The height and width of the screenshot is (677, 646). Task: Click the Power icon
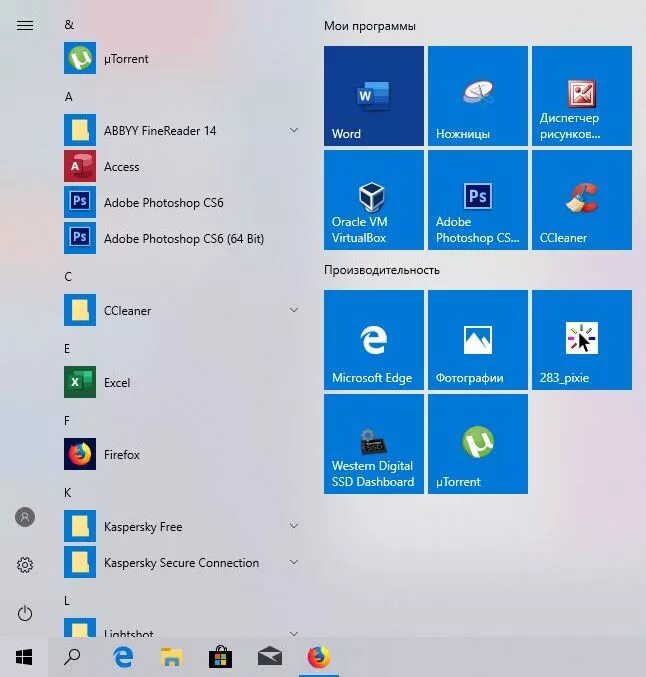point(25,614)
